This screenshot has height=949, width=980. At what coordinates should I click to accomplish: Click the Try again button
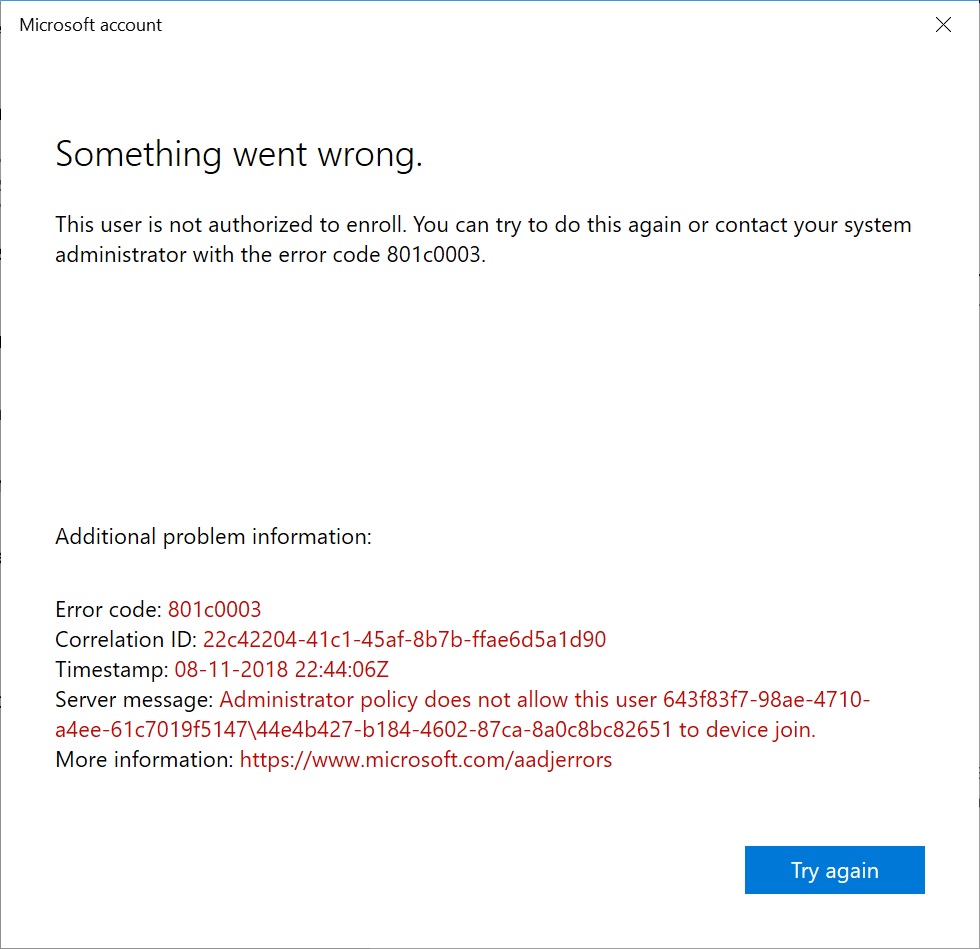834,870
